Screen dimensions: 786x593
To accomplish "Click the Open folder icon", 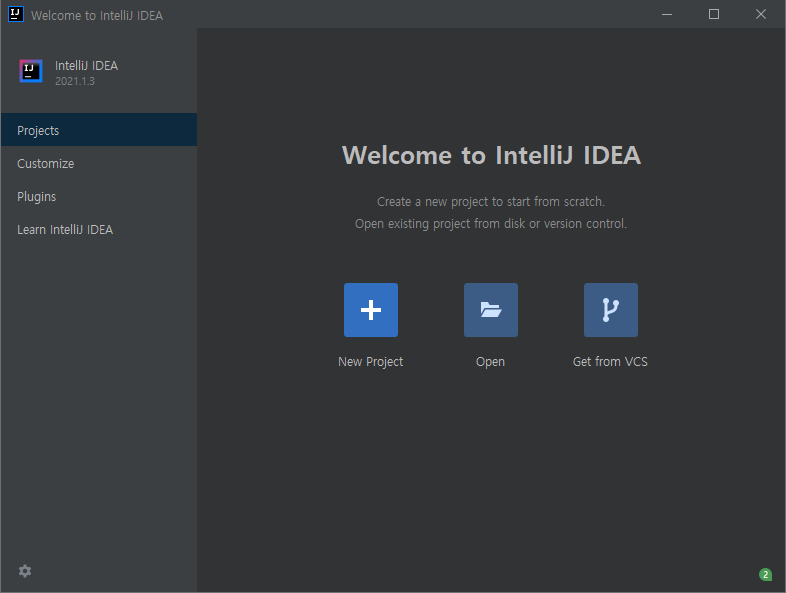I will click(x=491, y=310).
